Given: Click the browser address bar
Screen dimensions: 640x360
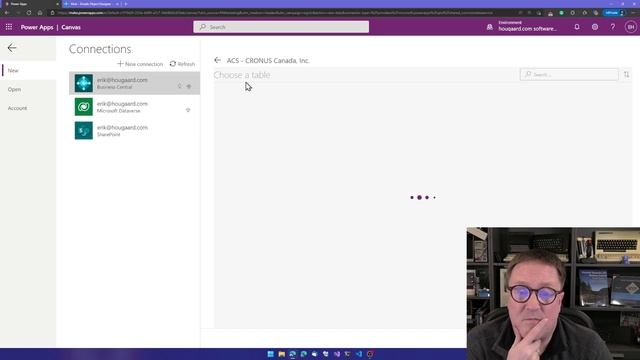Looking at the screenshot, I should click(282, 13).
